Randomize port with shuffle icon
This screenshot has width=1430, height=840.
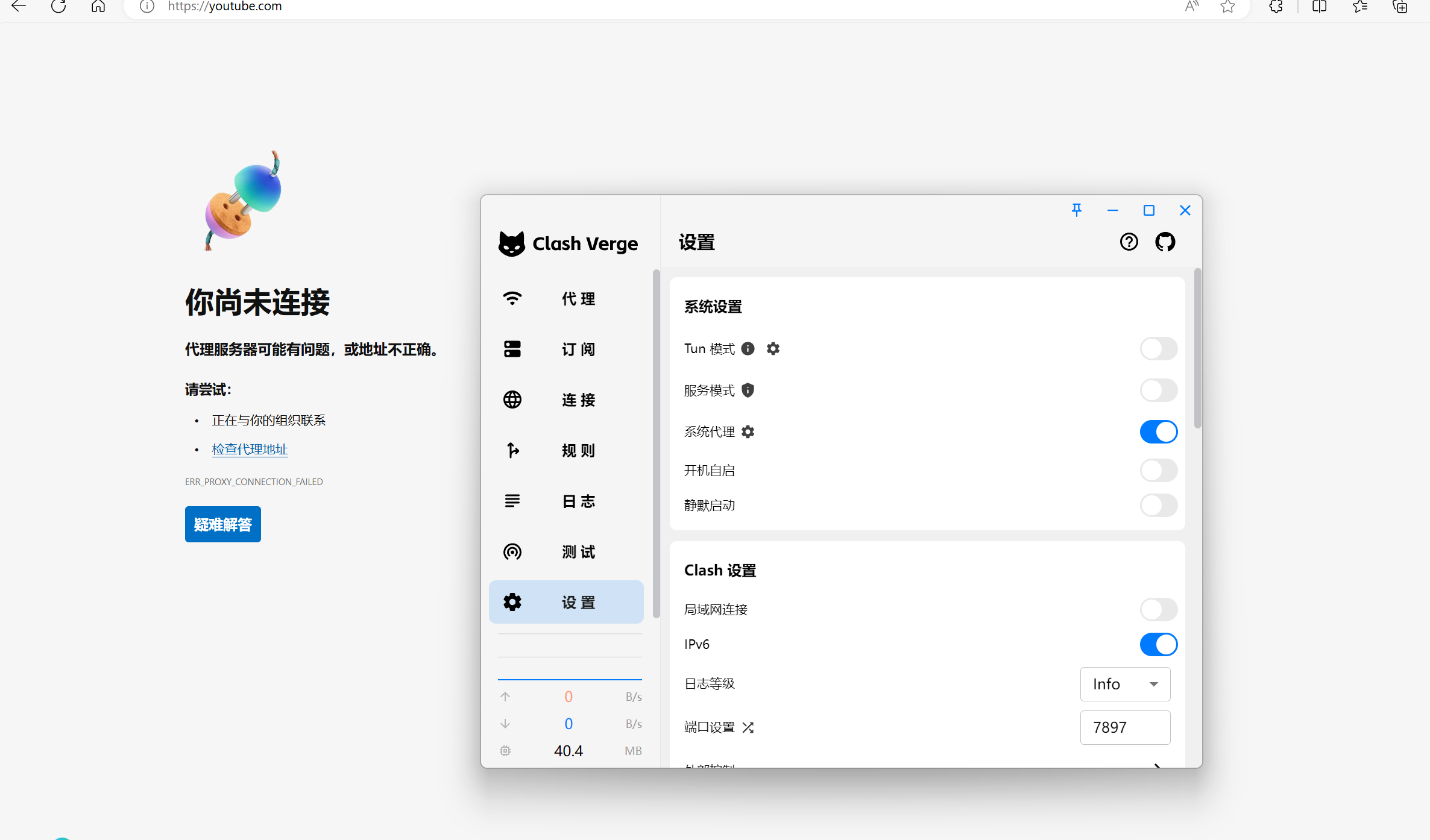click(748, 727)
